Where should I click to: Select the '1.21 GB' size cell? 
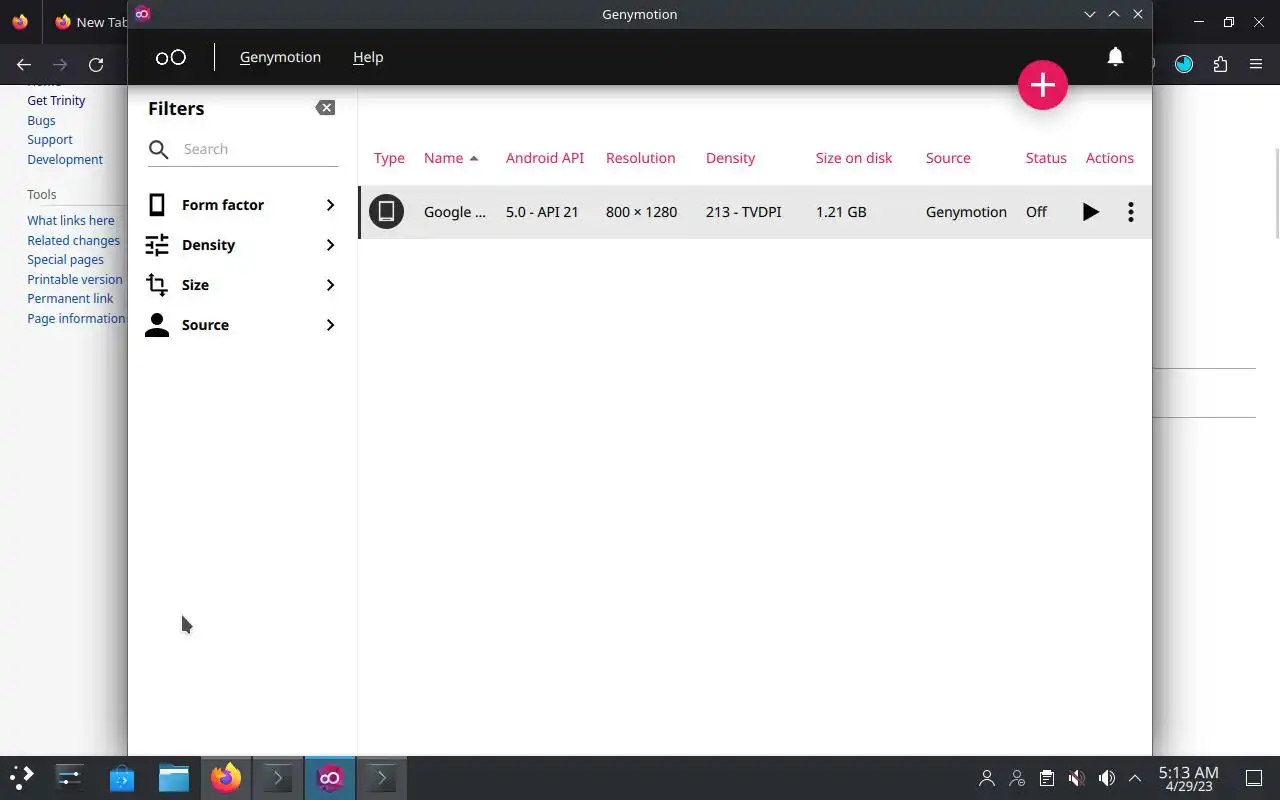(x=841, y=212)
